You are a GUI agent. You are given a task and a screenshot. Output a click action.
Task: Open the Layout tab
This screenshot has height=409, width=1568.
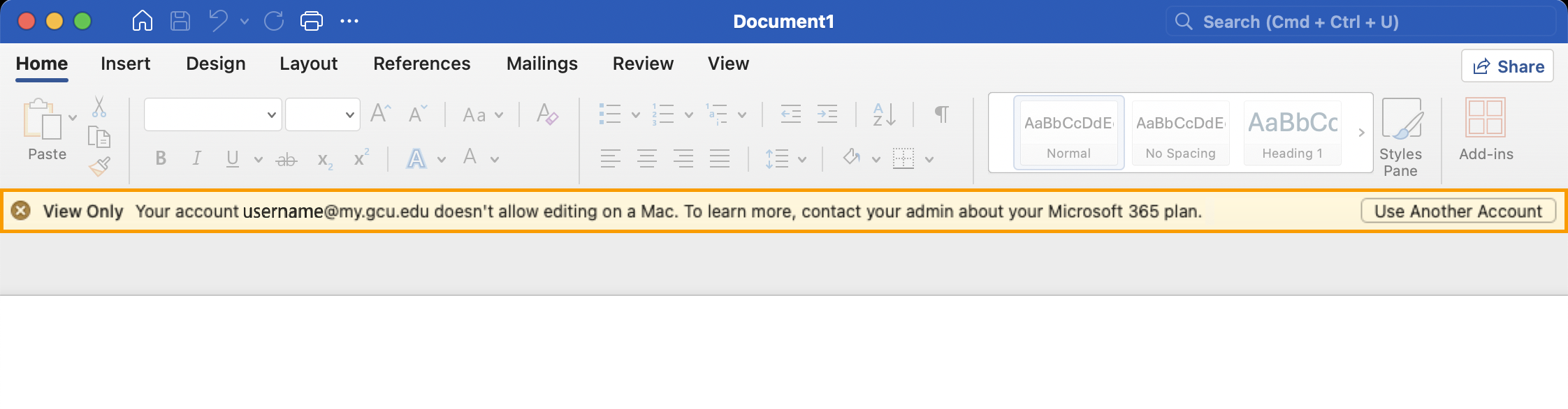(309, 64)
